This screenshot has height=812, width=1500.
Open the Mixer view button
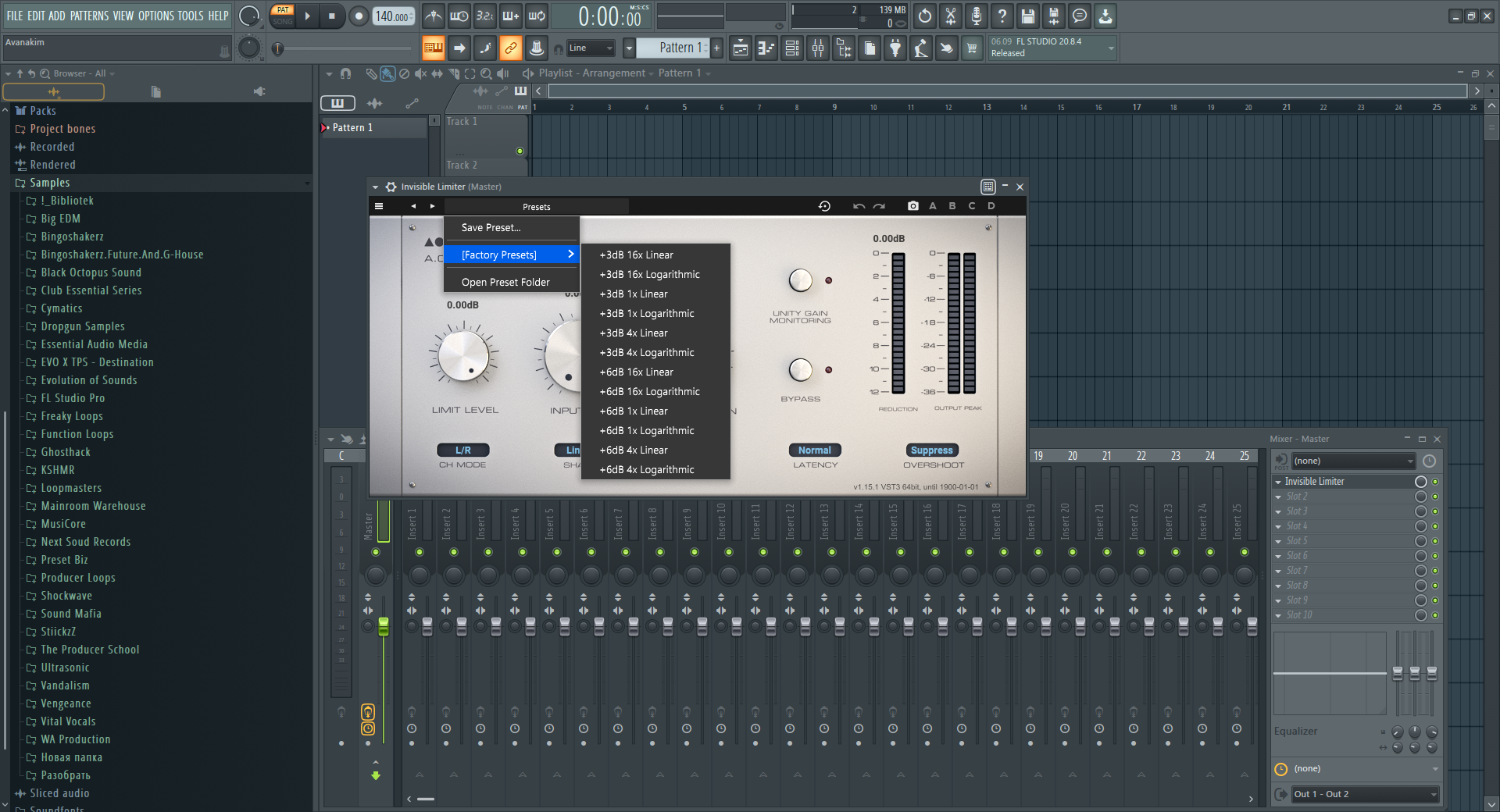pos(818,48)
